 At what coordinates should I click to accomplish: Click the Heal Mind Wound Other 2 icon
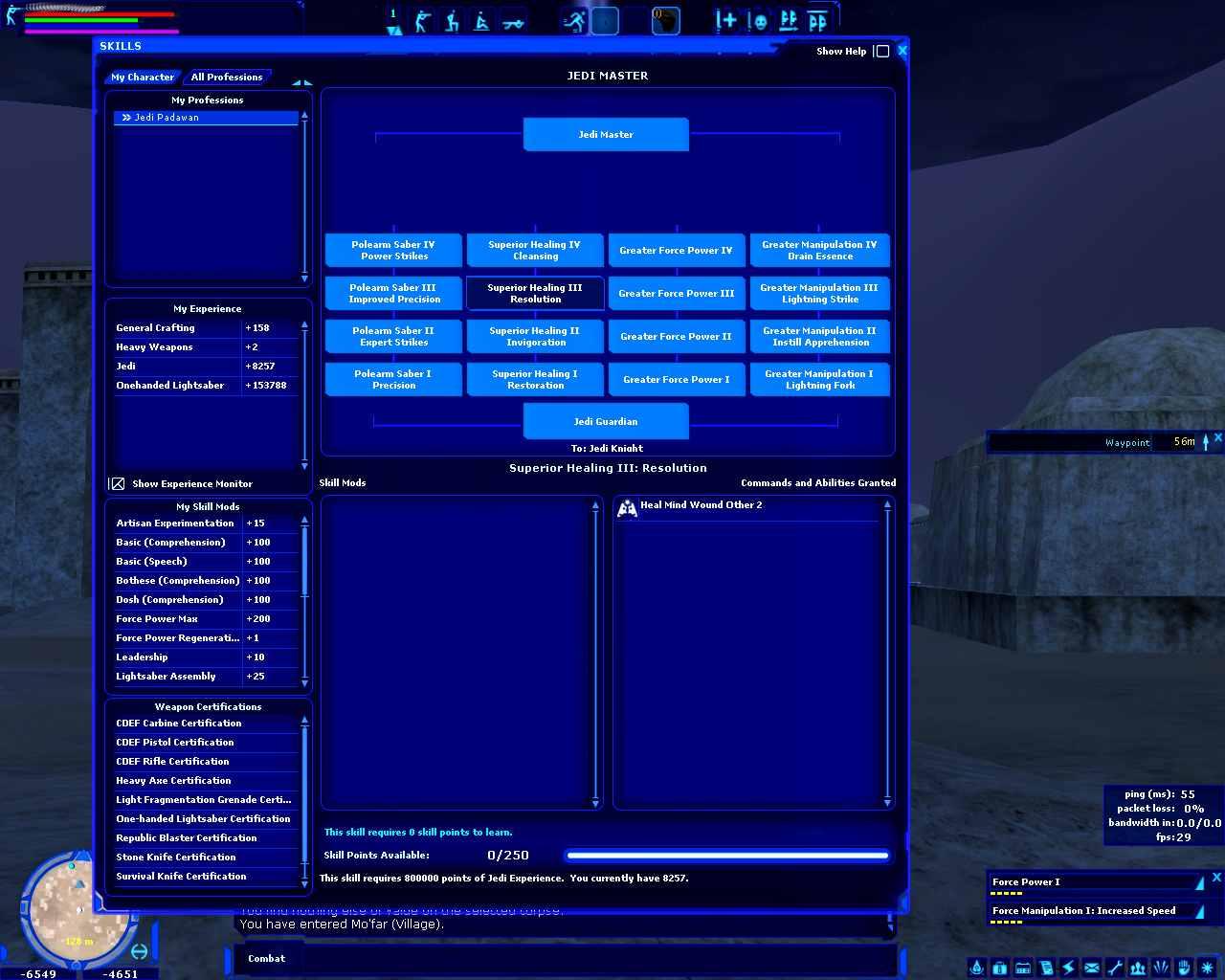(627, 507)
